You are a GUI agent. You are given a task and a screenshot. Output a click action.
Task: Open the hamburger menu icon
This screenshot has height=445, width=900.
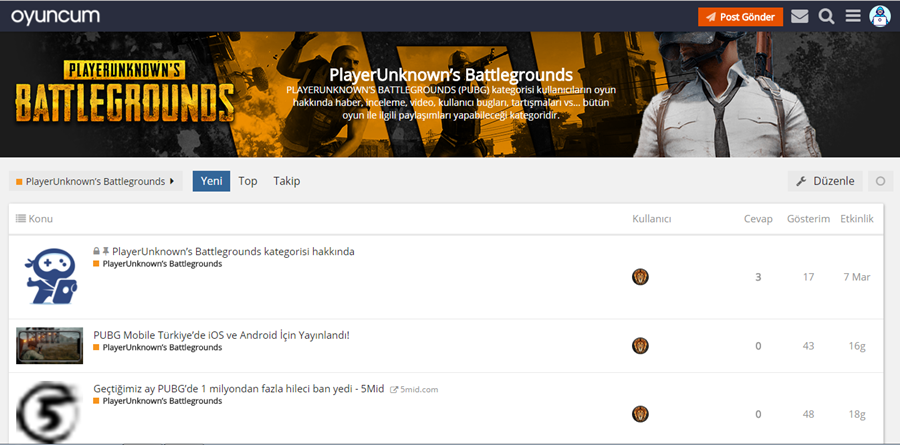coord(853,16)
